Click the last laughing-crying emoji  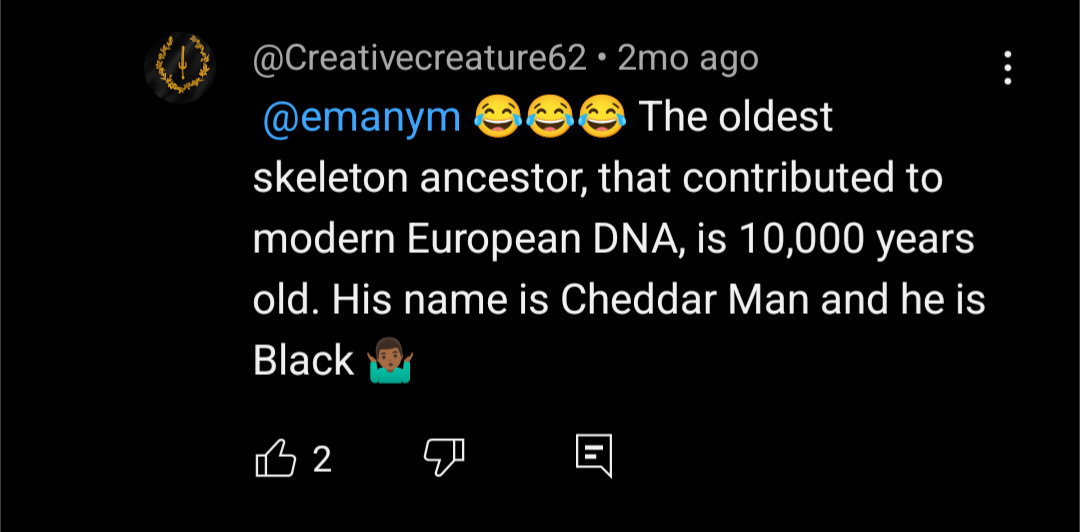[x=601, y=118]
